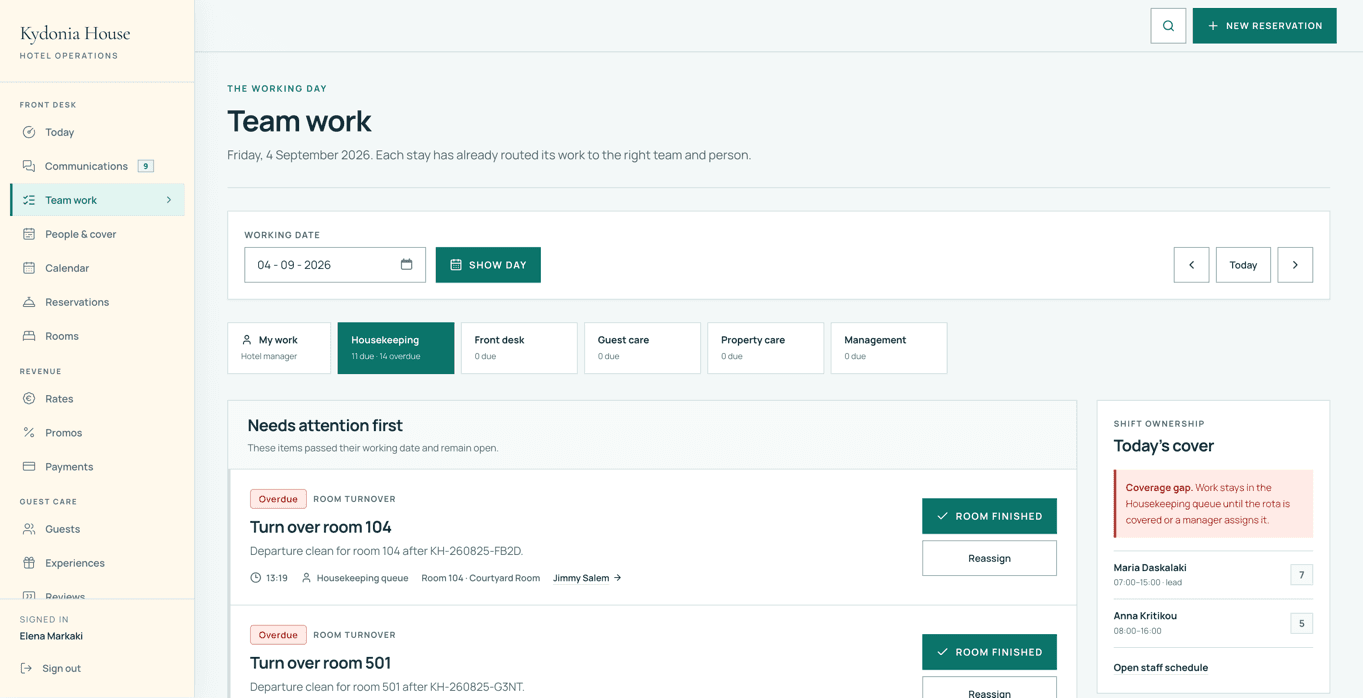The image size is (1363, 698).
Task: Select the Housekeeping tab
Action: click(x=396, y=348)
